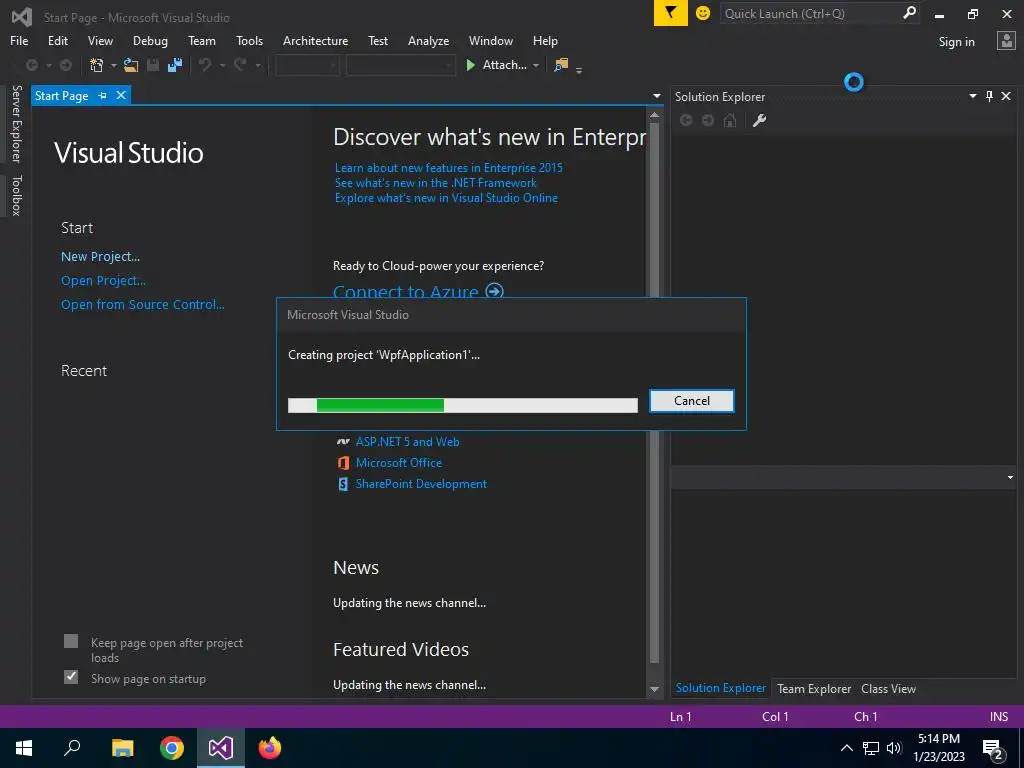Click the Navigate Backward toolbar icon

[x=31, y=65]
